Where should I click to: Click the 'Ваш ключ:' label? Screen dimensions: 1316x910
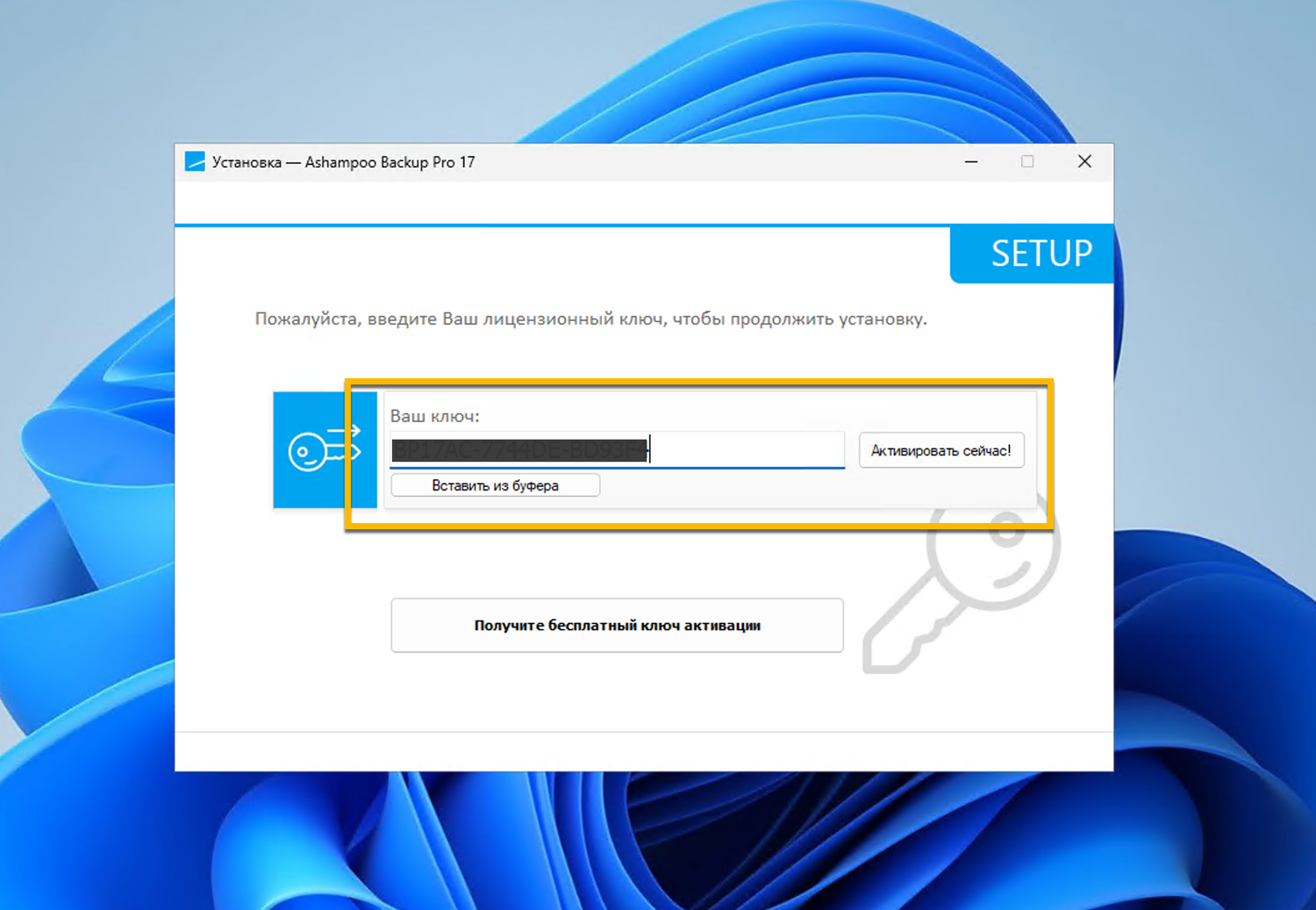click(434, 416)
